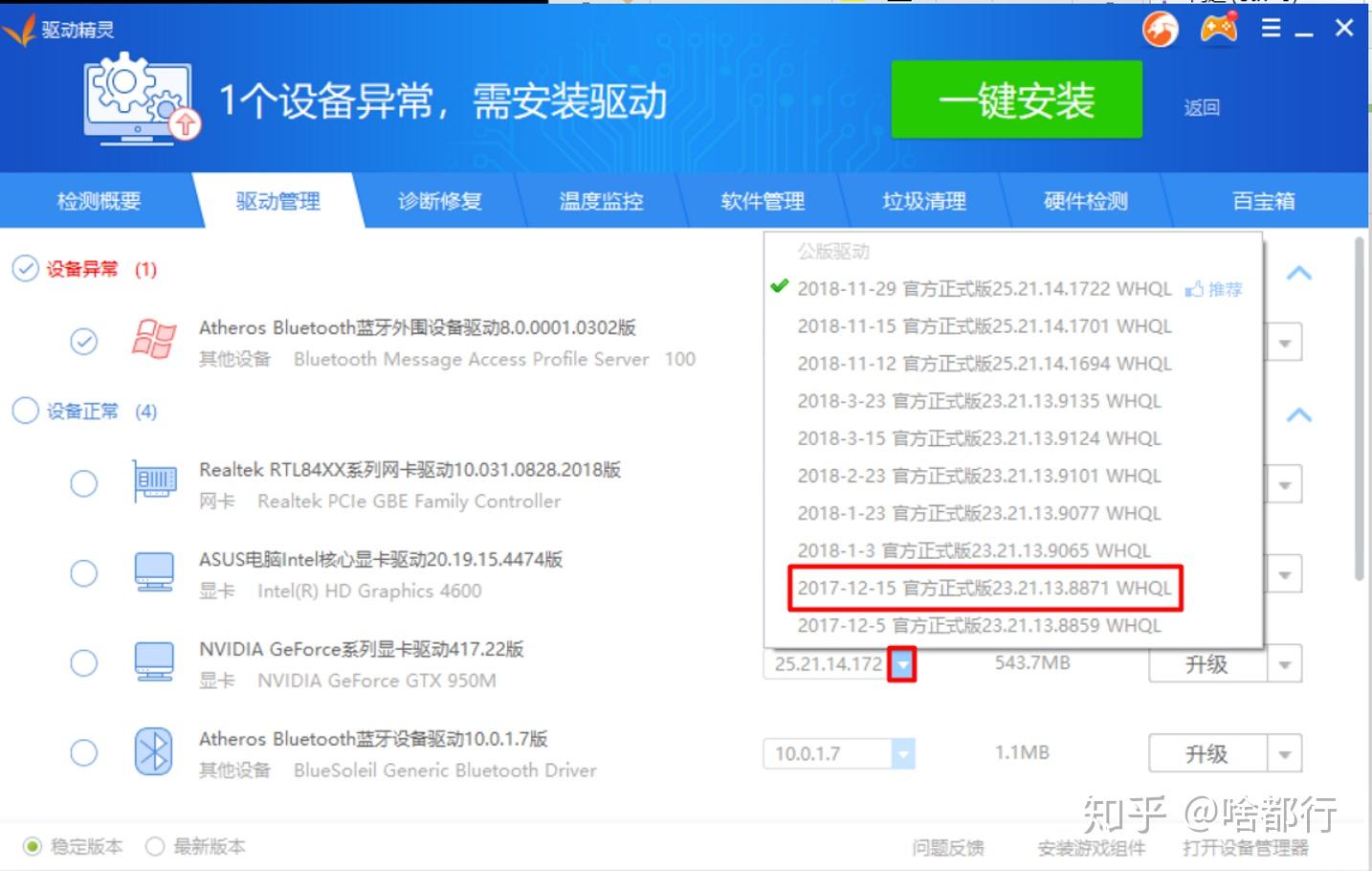Click 升级 button for NVIDIA GeForce driver
The width and height of the screenshot is (1372, 871).
pos(1207,664)
